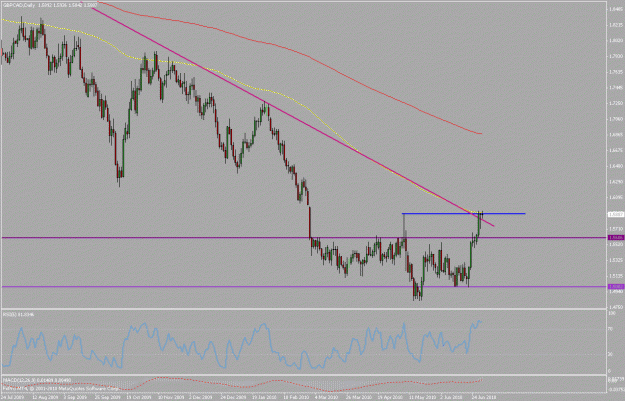Click the light purple price tag on axis
Image resolution: width=625 pixels, height=401 pixels.
click(615, 287)
